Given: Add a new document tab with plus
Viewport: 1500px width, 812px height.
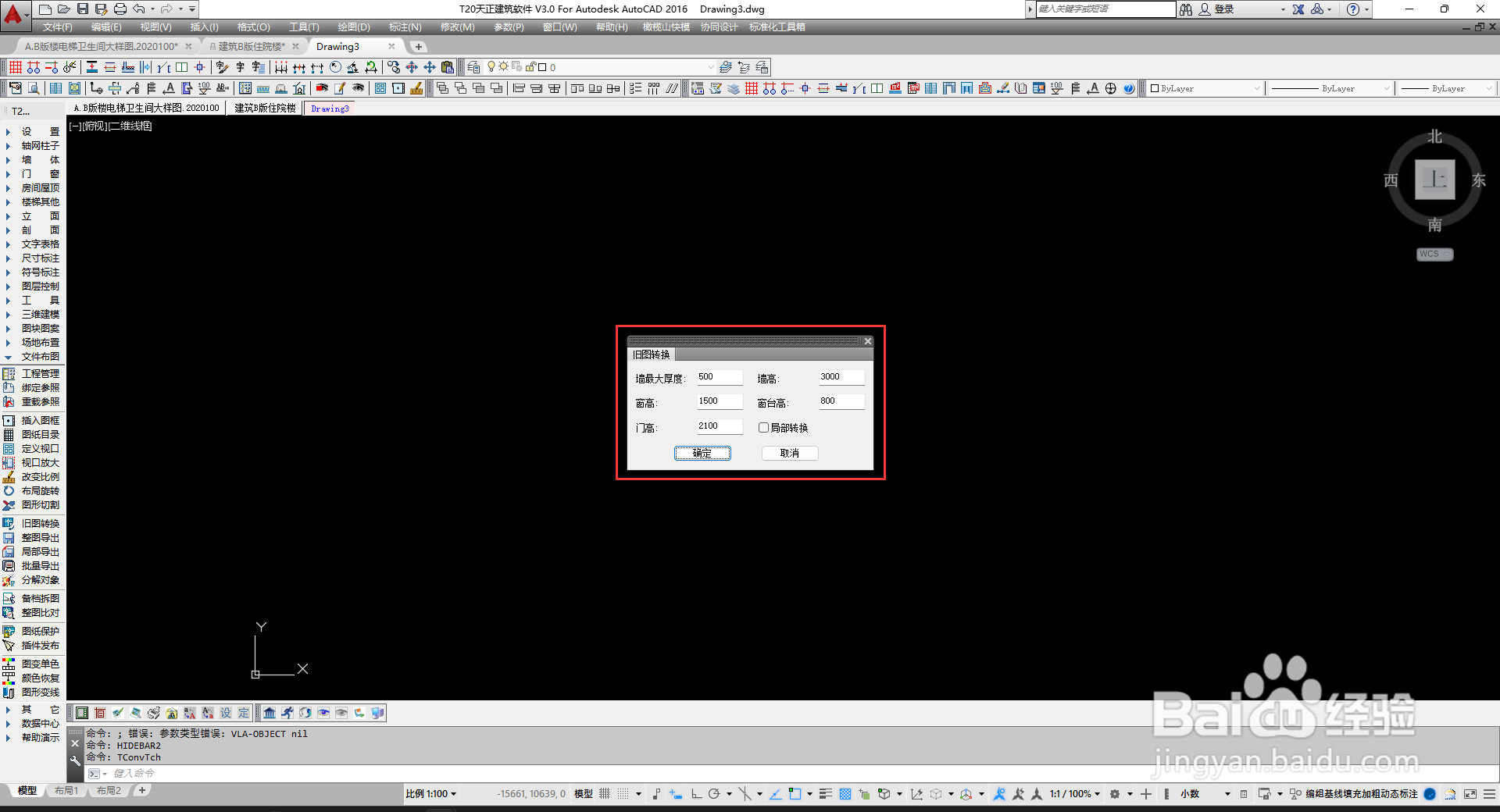Looking at the screenshot, I should tap(419, 47).
